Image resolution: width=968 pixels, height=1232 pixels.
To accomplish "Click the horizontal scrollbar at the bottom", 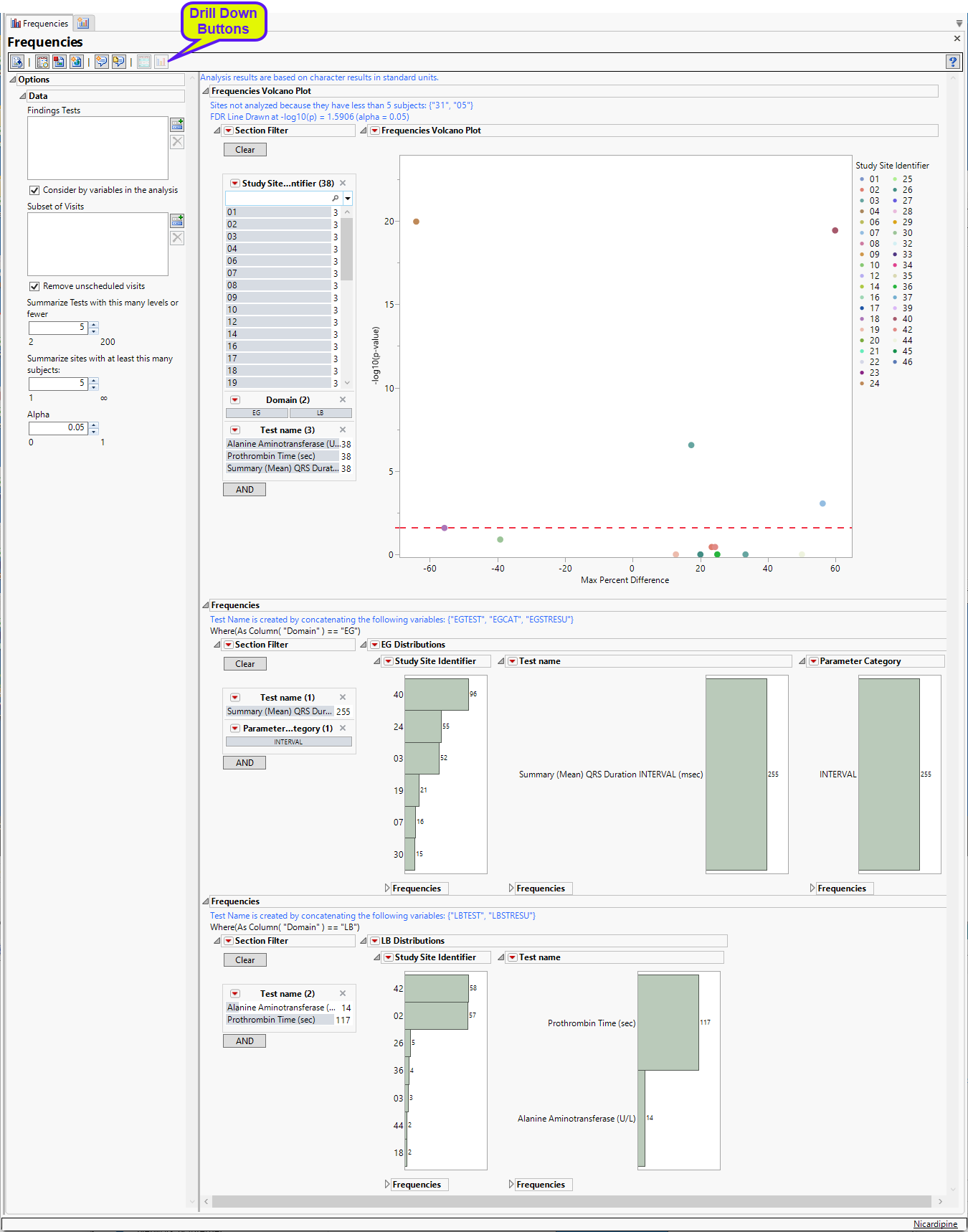I will click(x=571, y=1201).
